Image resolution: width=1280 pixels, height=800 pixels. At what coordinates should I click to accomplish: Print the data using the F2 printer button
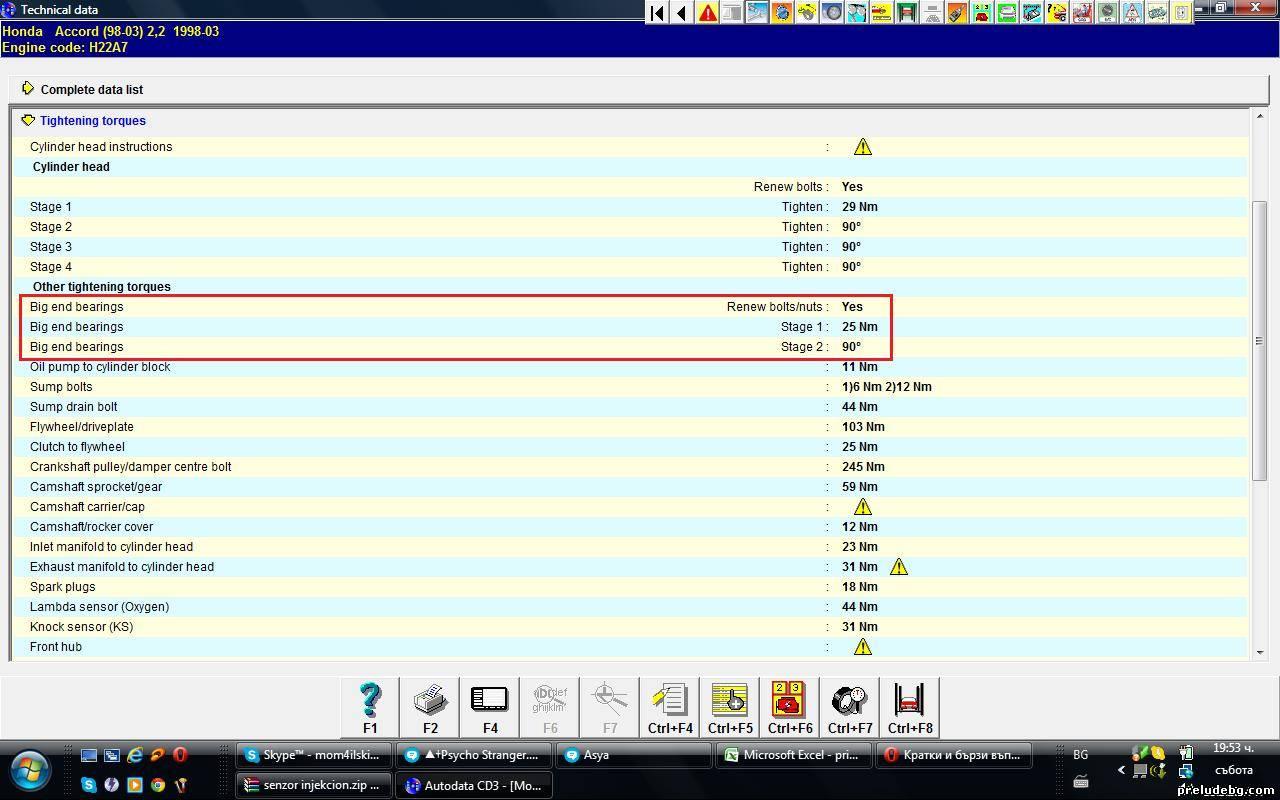pyautogui.click(x=430, y=707)
